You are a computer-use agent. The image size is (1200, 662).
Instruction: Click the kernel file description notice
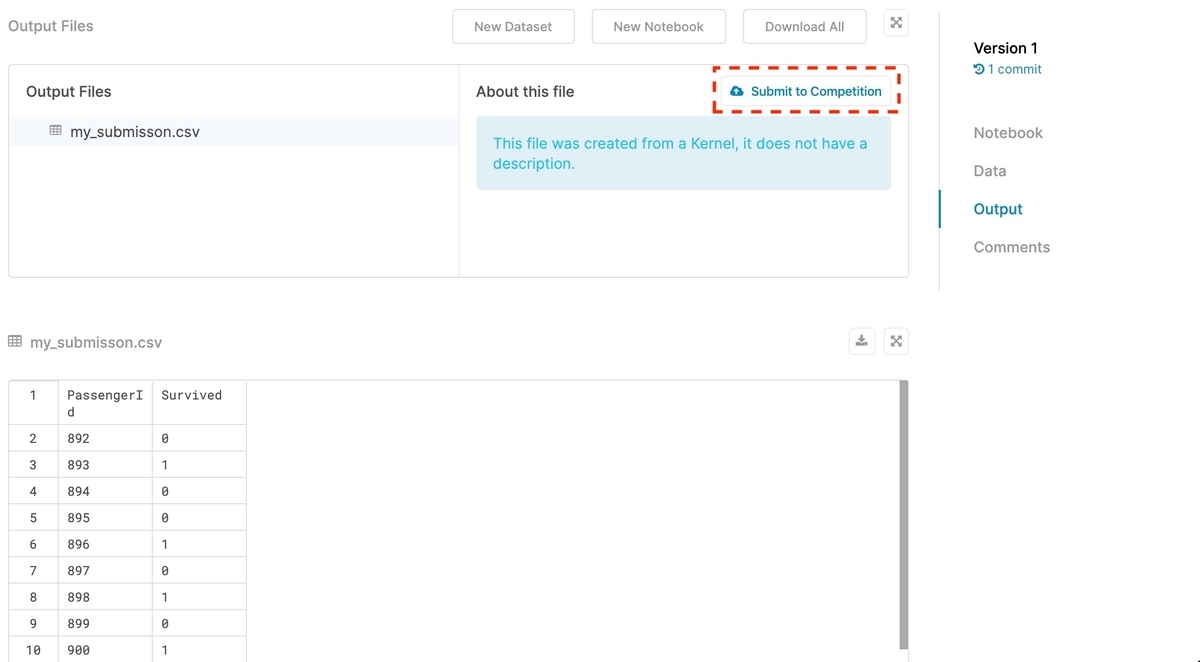(x=683, y=153)
